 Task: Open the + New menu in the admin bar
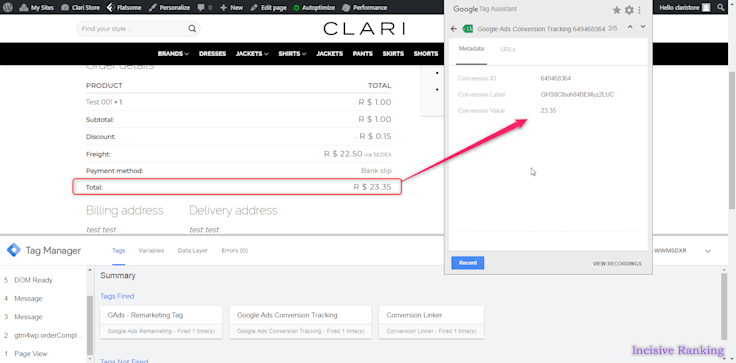coord(231,8)
